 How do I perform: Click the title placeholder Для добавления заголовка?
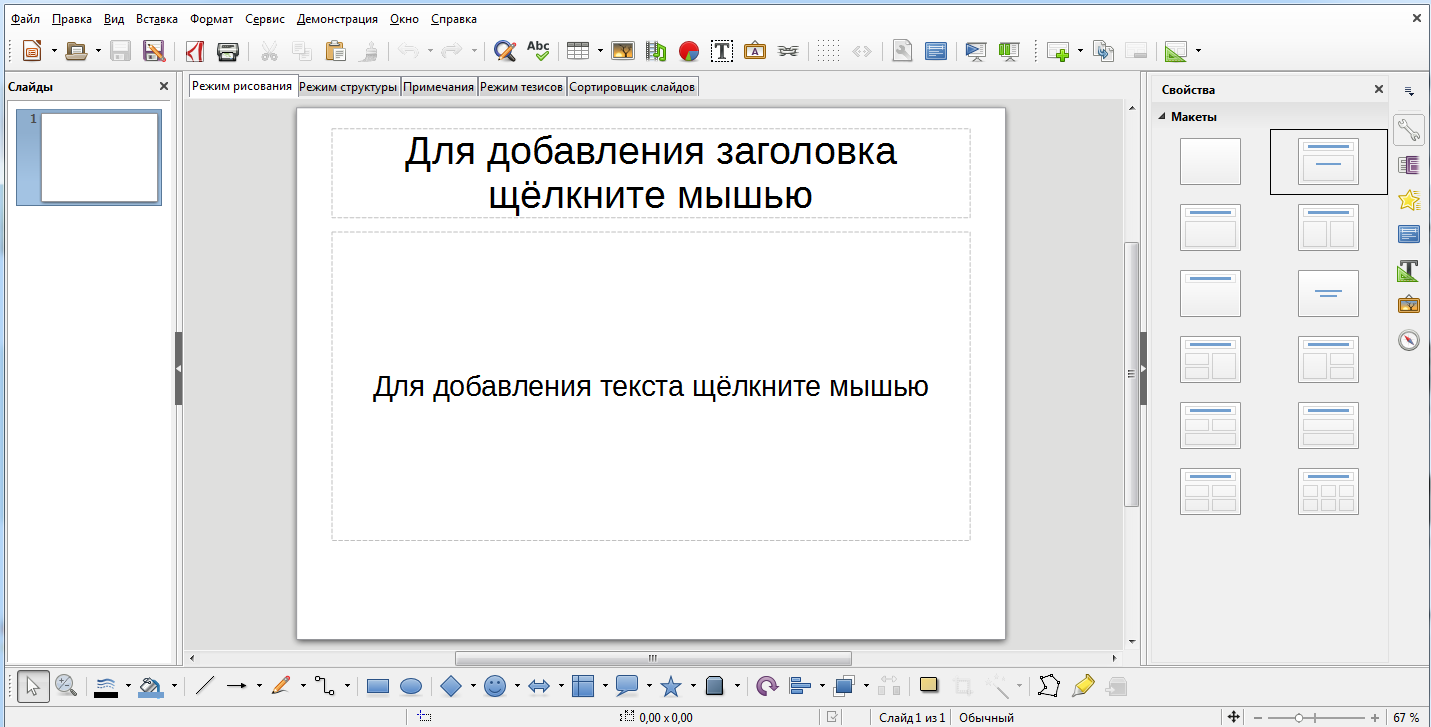tap(651, 172)
